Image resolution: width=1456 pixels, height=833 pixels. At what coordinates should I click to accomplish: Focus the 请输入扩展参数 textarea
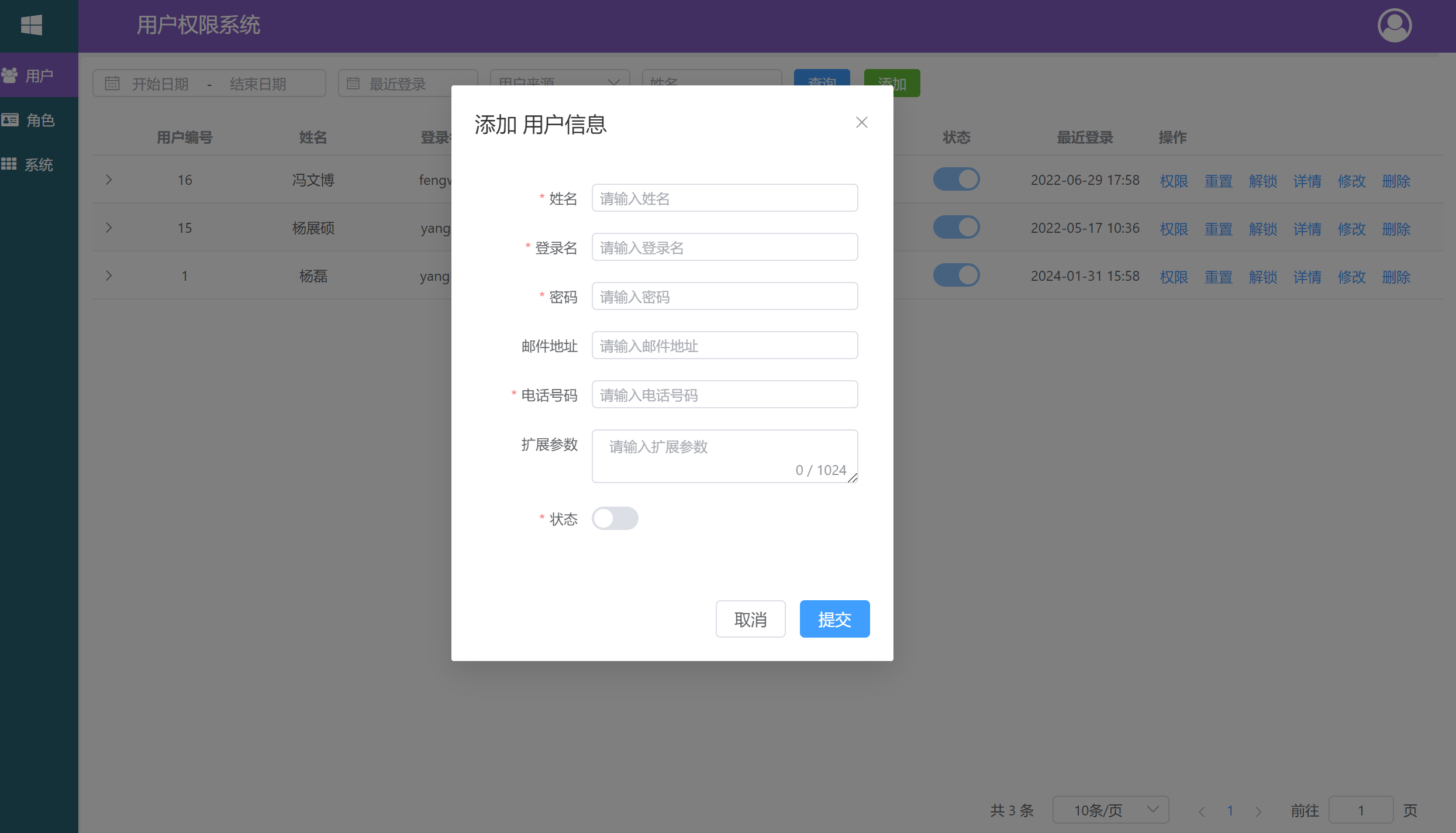click(x=724, y=456)
